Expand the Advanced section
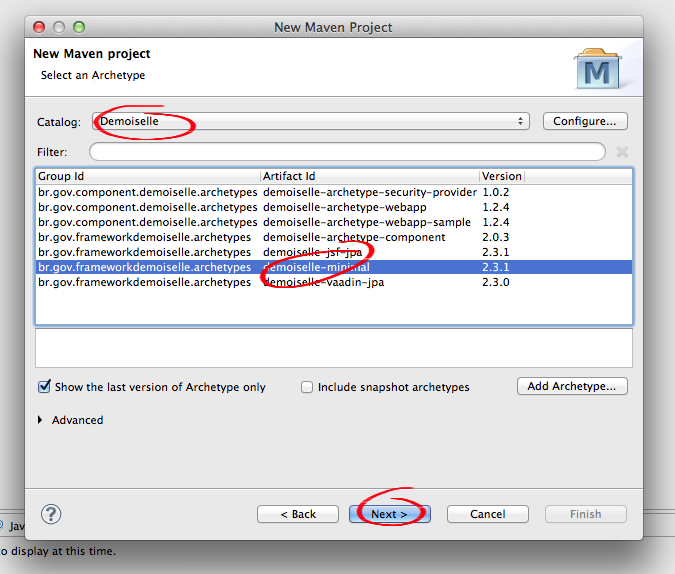This screenshot has width=675, height=574. (x=40, y=420)
